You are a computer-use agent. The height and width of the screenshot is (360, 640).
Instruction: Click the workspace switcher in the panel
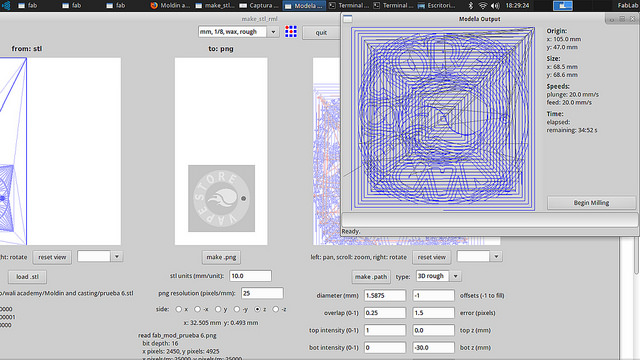[562, 5]
